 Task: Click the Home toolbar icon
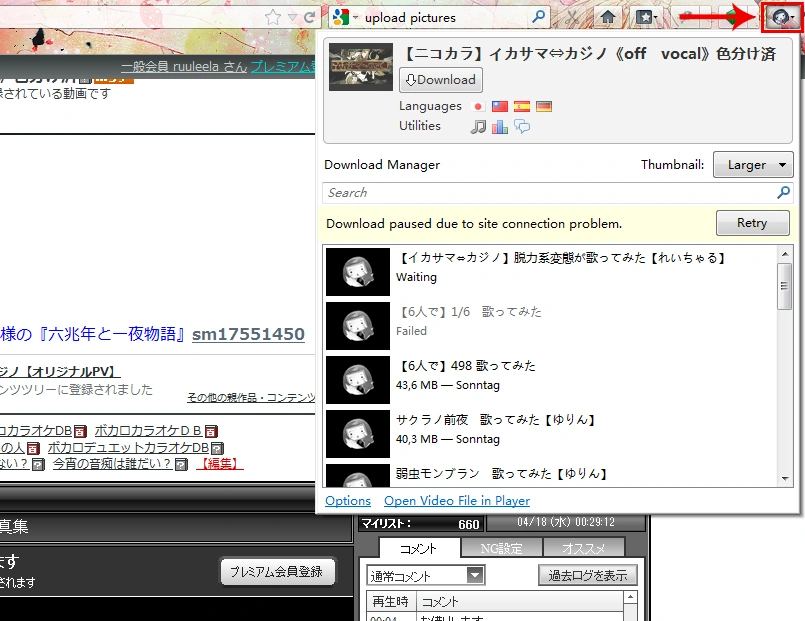click(x=607, y=17)
